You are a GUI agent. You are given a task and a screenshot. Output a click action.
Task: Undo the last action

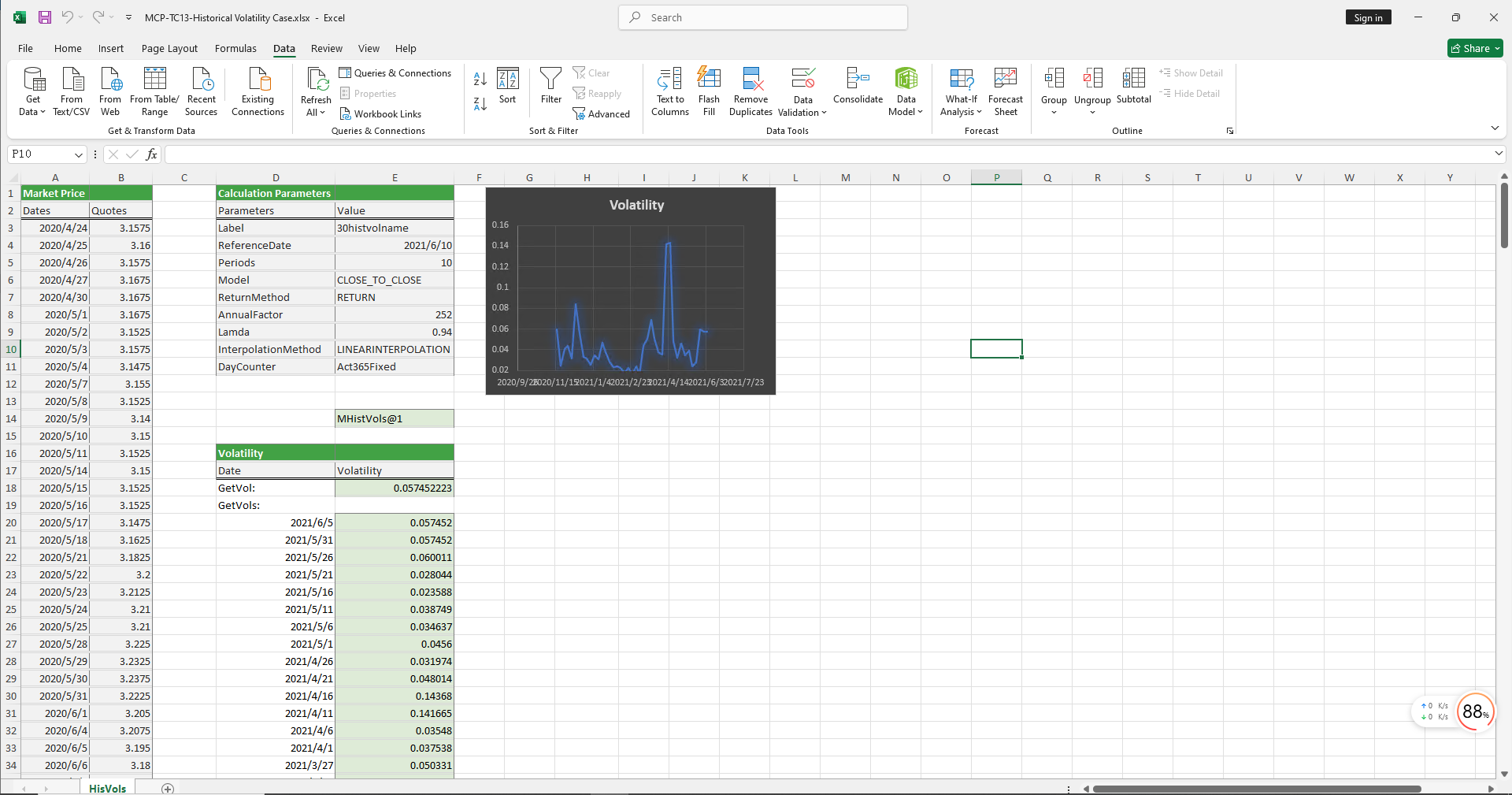(68, 17)
